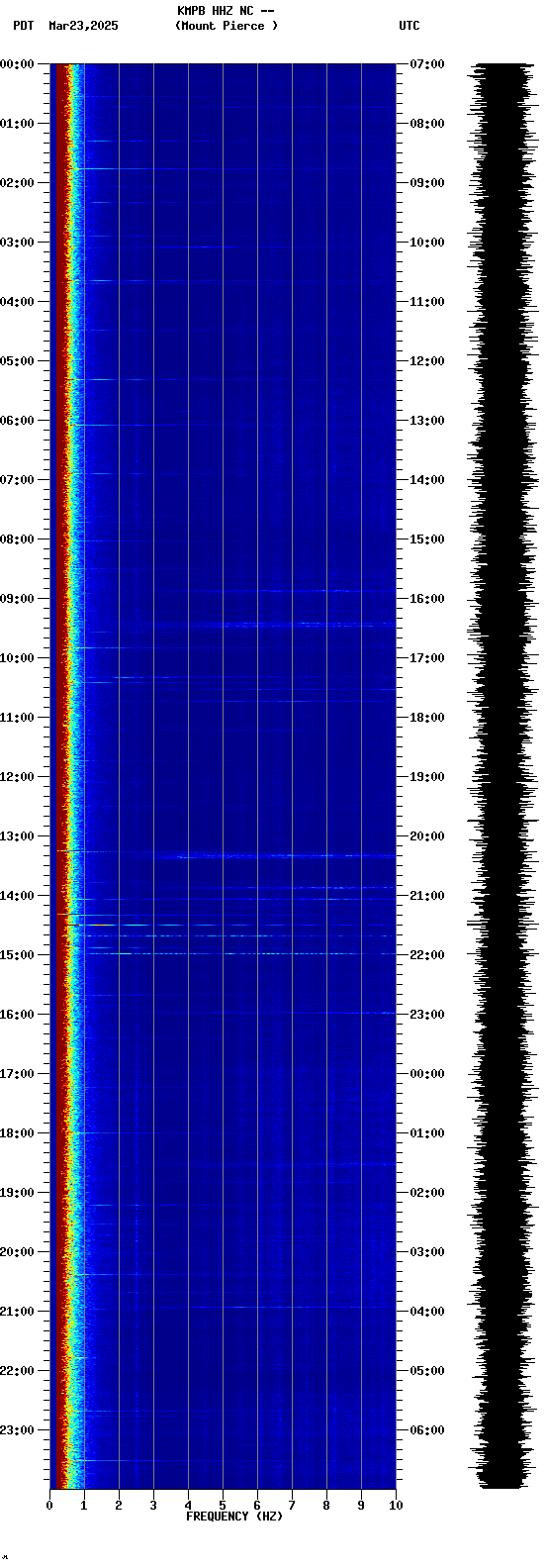Click the '9' frequency axis tick label
Viewport: 546px width, 1568px height.
click(361, 1506)
